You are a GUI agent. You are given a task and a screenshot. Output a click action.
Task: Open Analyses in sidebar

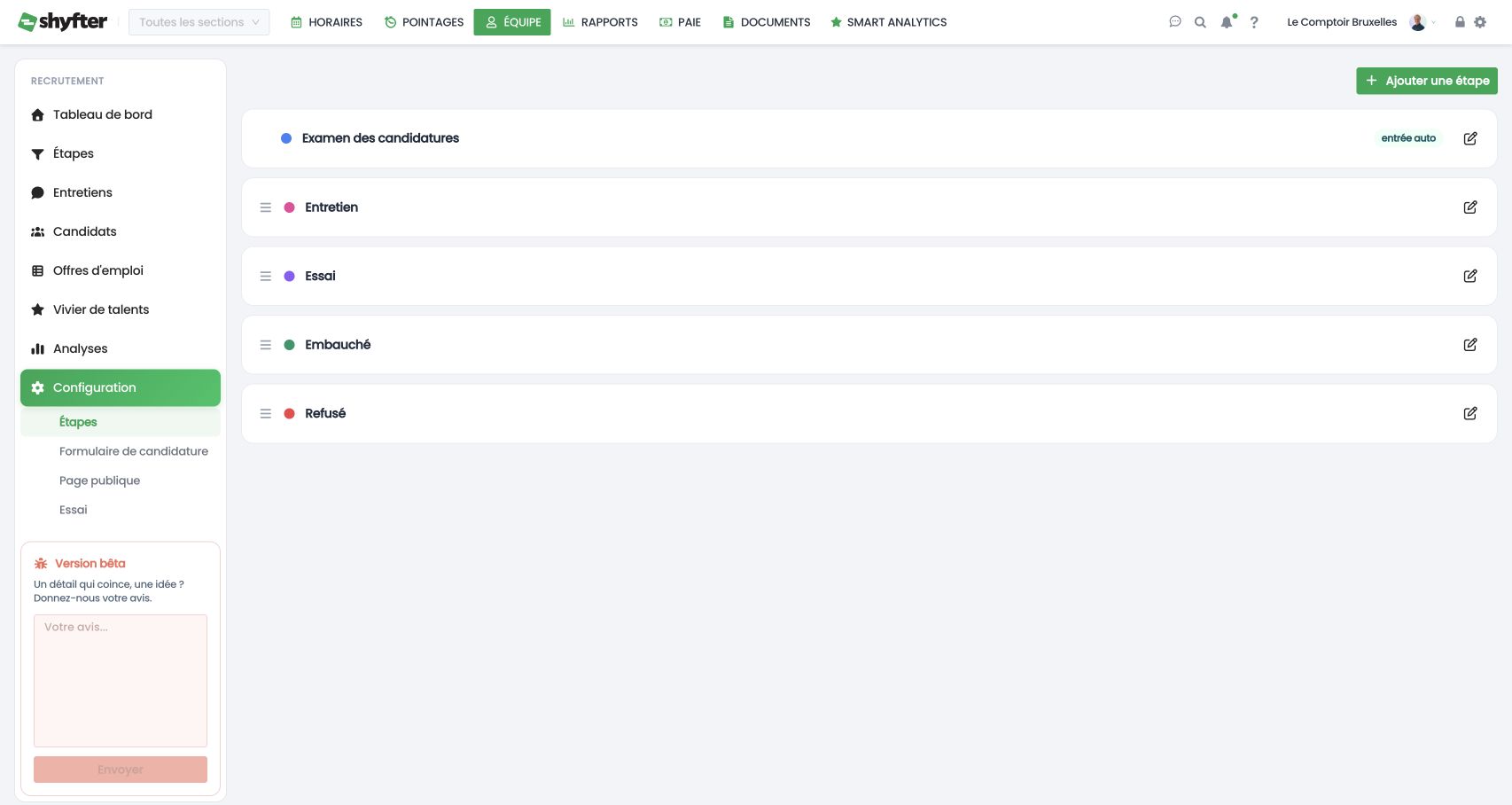point(121,348)
